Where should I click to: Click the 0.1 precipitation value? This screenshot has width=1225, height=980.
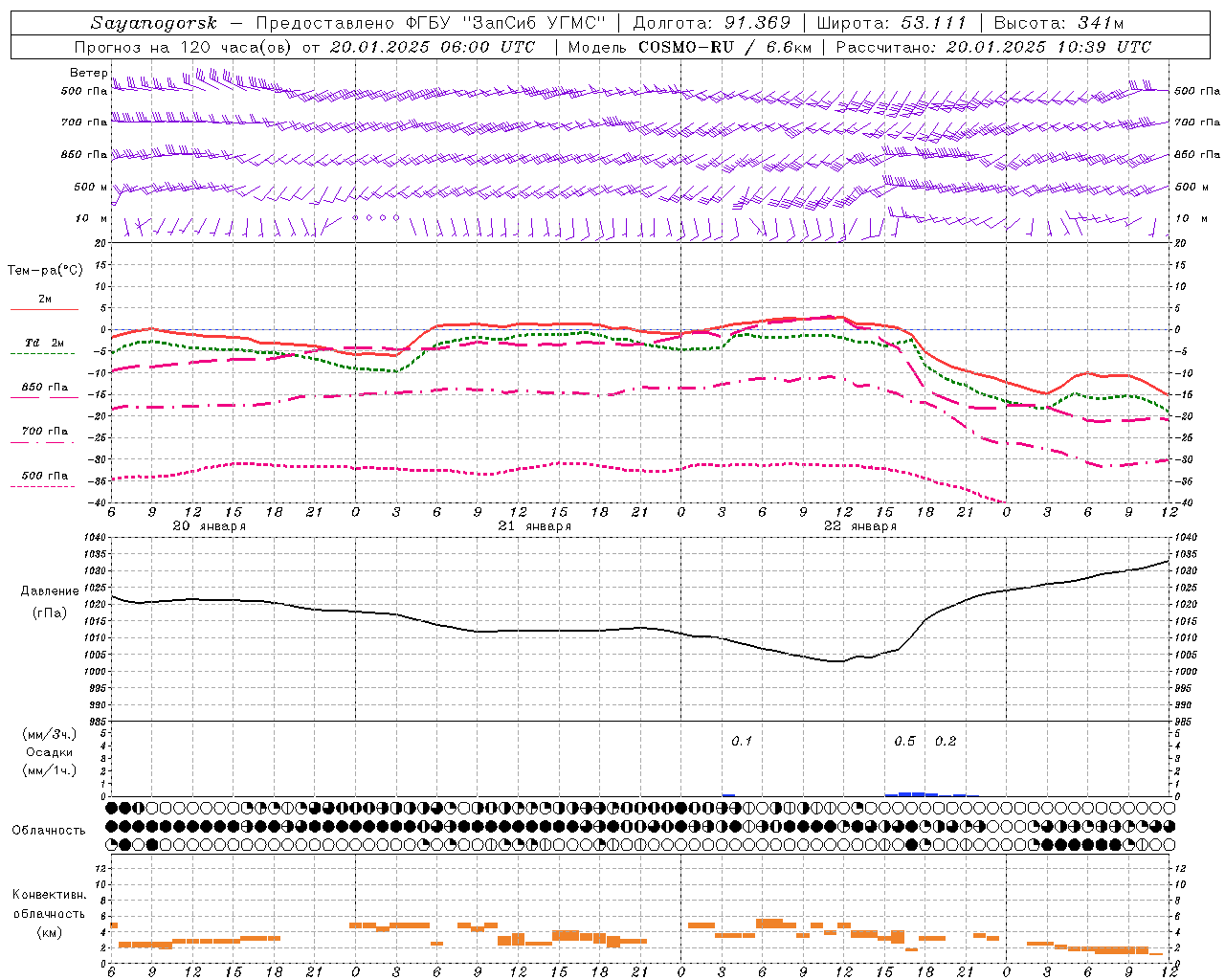click(742, 741)
